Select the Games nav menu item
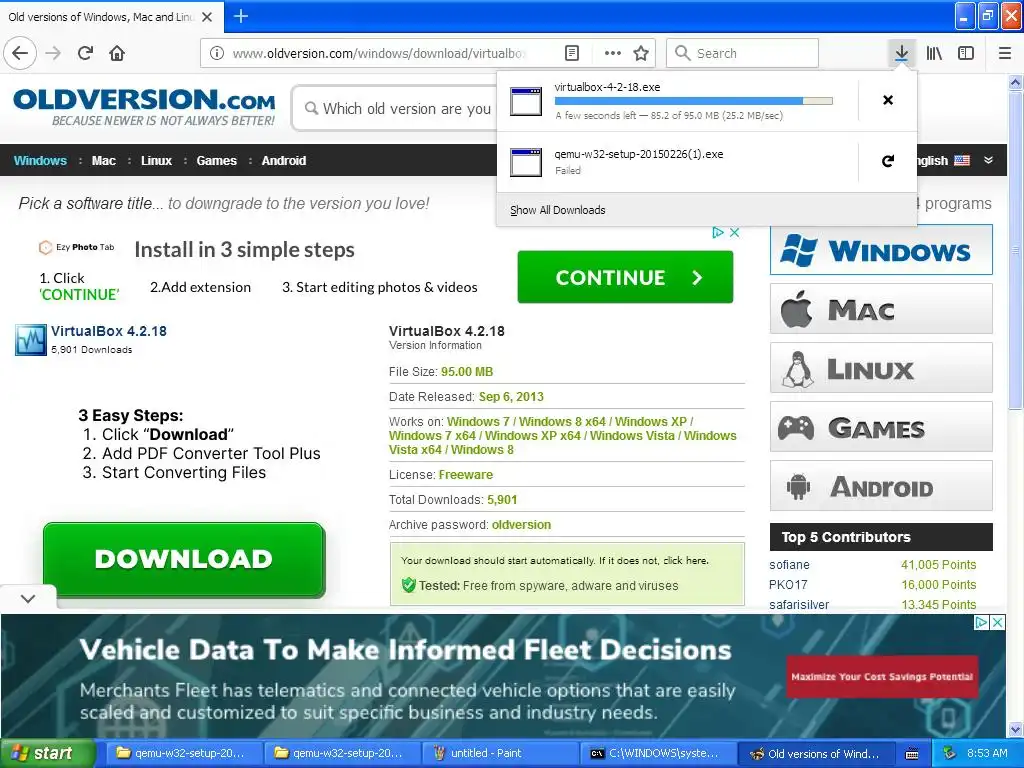This screenshot has height=768, width=1024. 216,161
